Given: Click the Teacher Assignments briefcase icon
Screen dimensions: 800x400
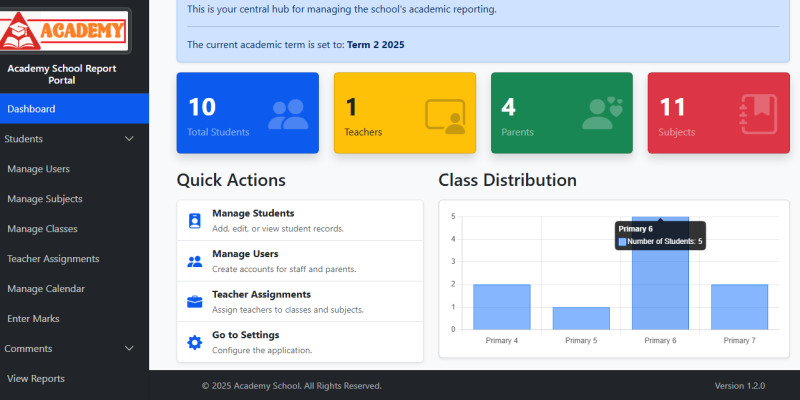Looking at the screenshot, I should pyautogui.click(x=194, y=302).
